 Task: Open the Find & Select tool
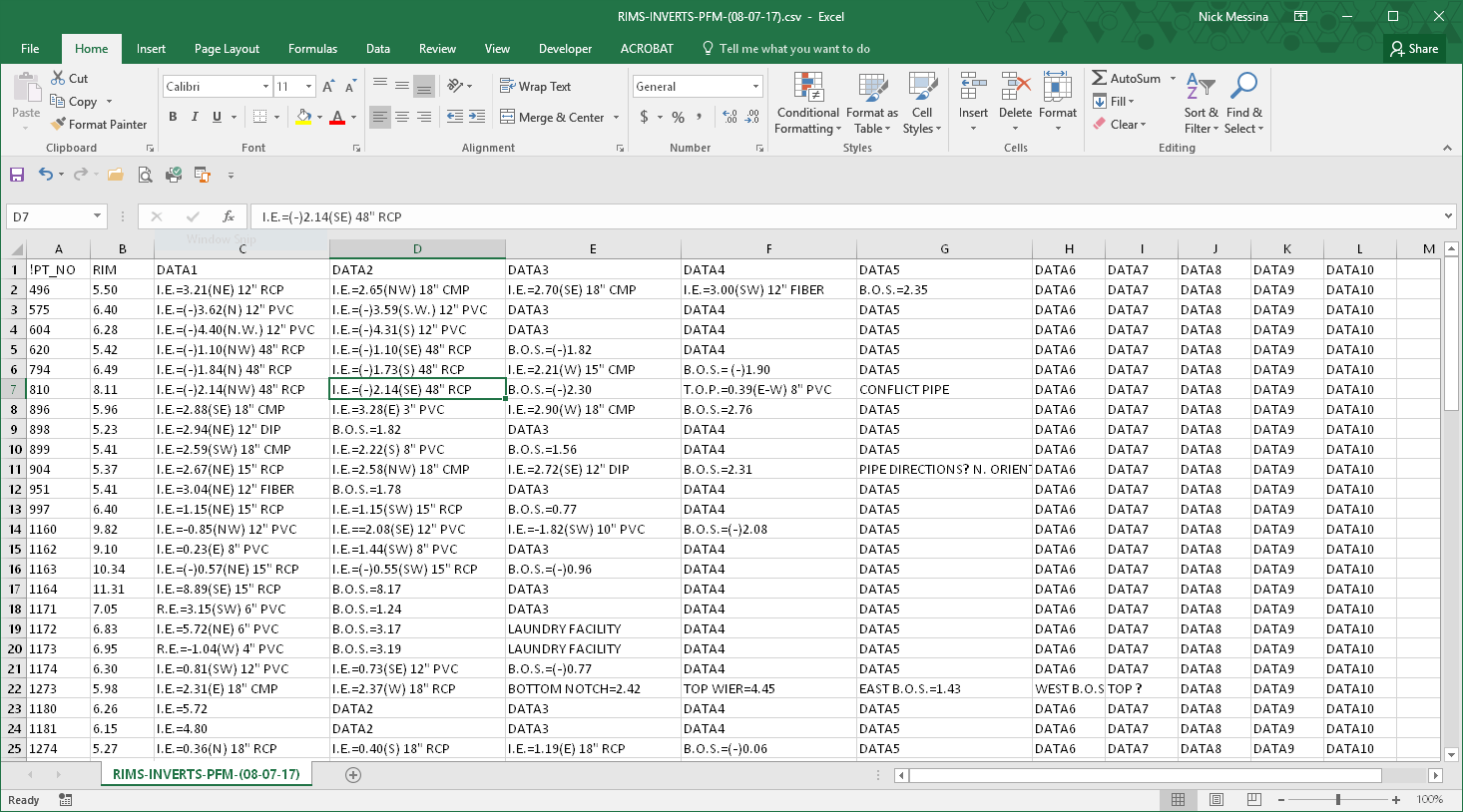pos(1244,103)
